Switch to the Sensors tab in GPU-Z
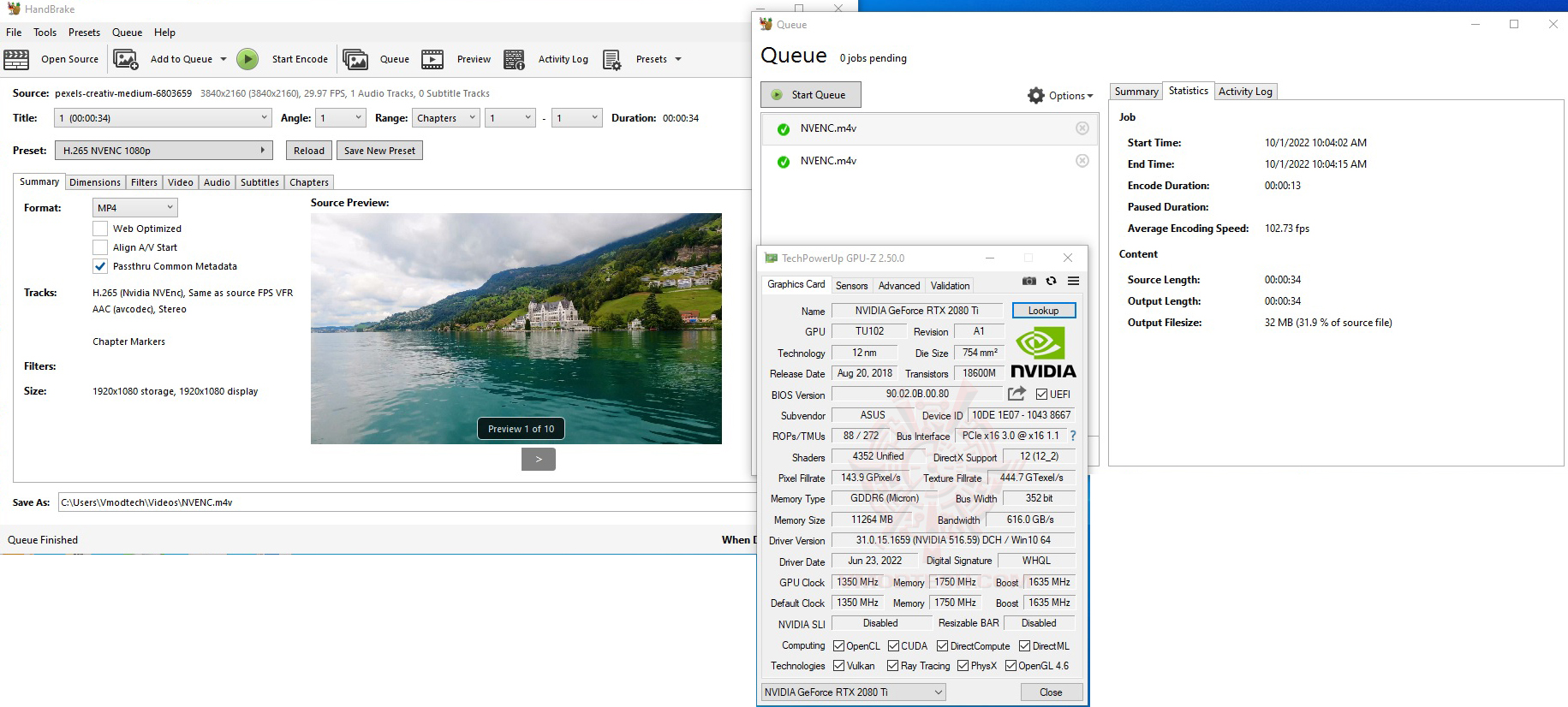Screen dimensions: 1568x707 [x=852, y=286]
